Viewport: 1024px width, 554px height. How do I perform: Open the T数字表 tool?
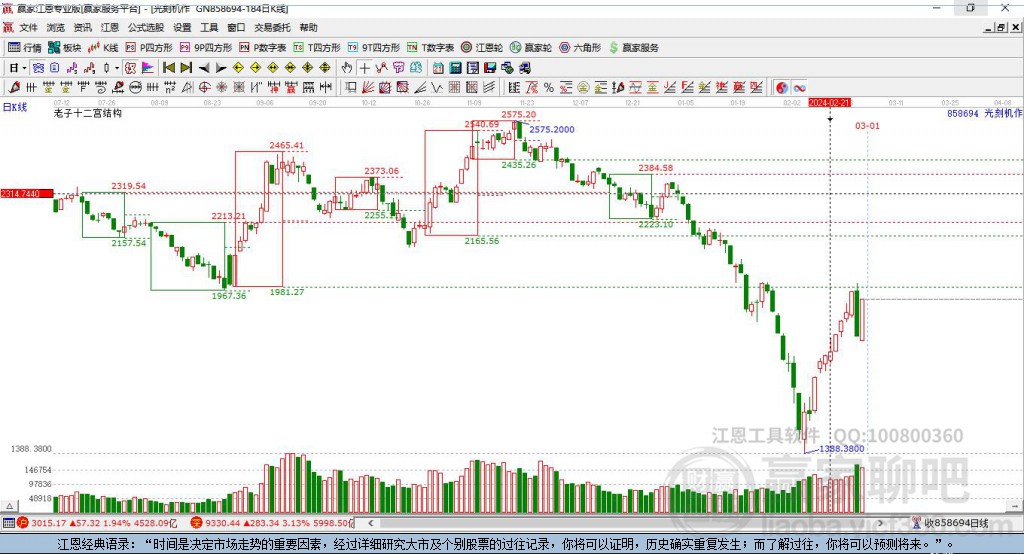(x=430, y=48)
